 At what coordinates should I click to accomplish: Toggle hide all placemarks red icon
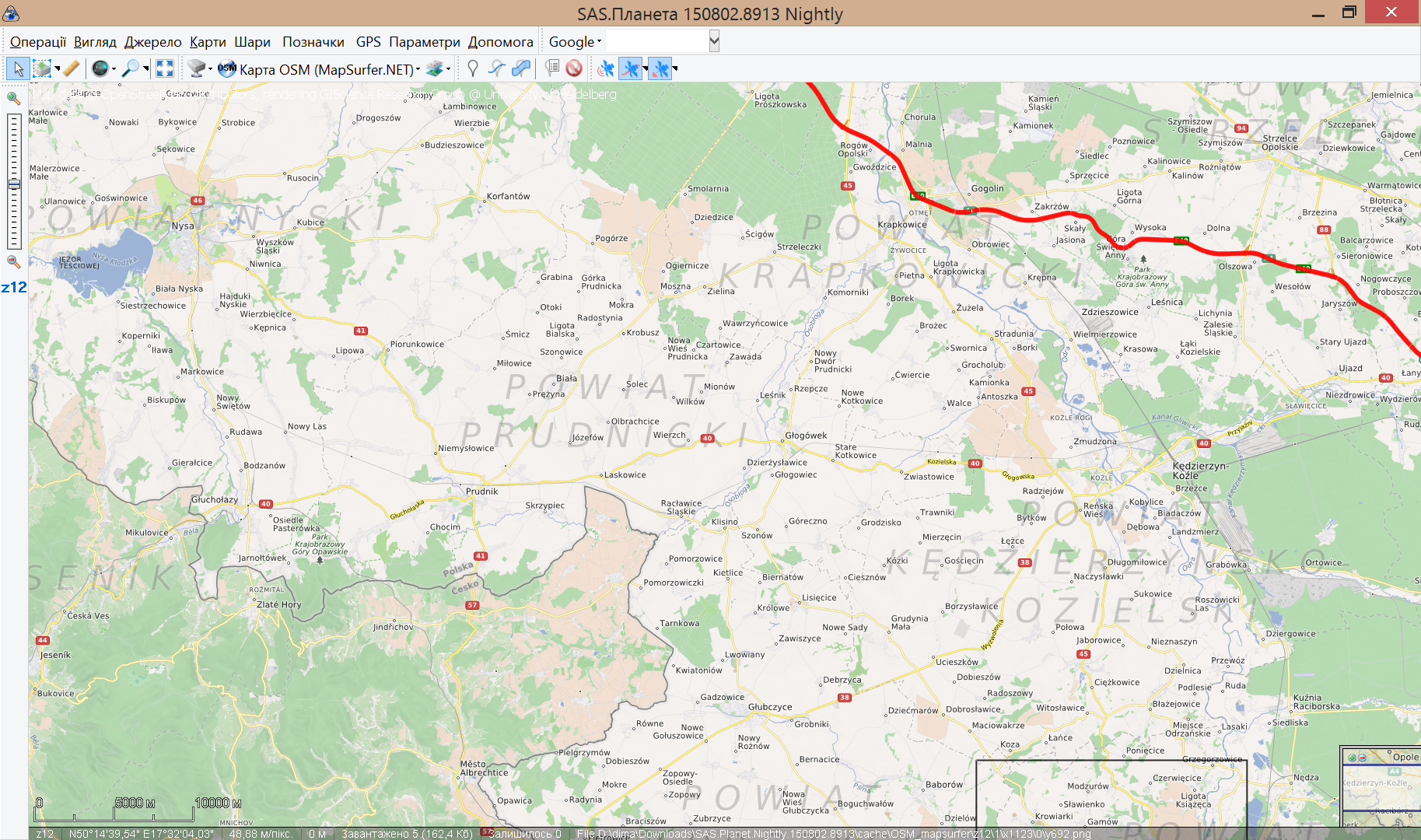point(574,69)
